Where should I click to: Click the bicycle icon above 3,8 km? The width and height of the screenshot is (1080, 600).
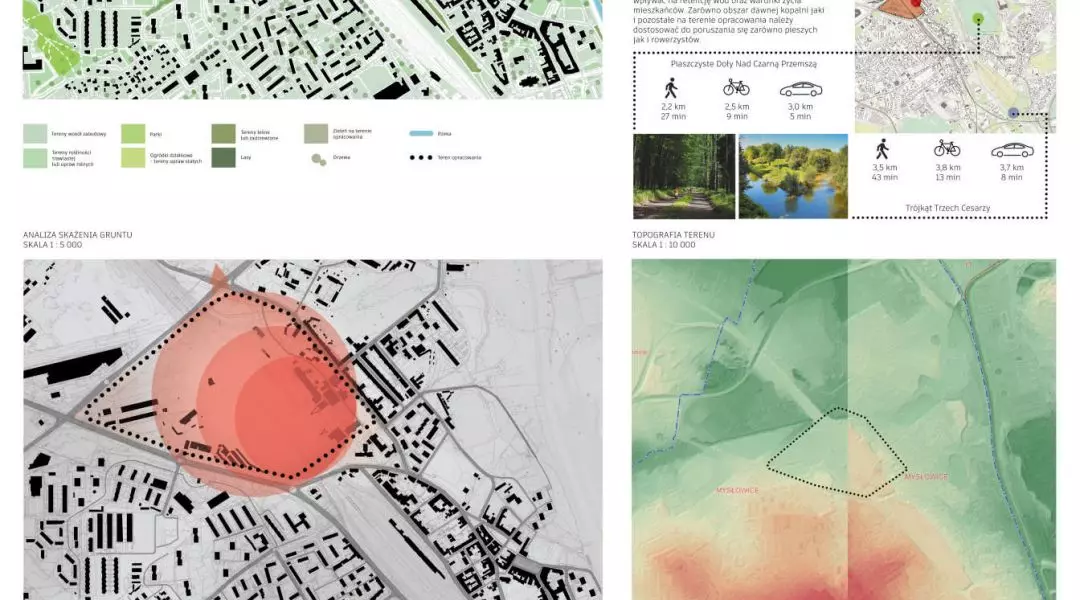coord(947,148)
